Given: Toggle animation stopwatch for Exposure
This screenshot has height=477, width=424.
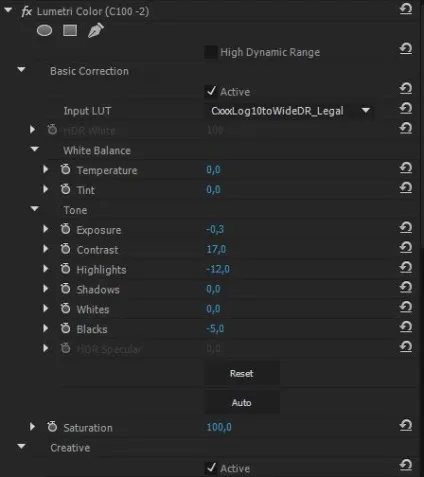Looking at the screenshot, I should (65, 229).
